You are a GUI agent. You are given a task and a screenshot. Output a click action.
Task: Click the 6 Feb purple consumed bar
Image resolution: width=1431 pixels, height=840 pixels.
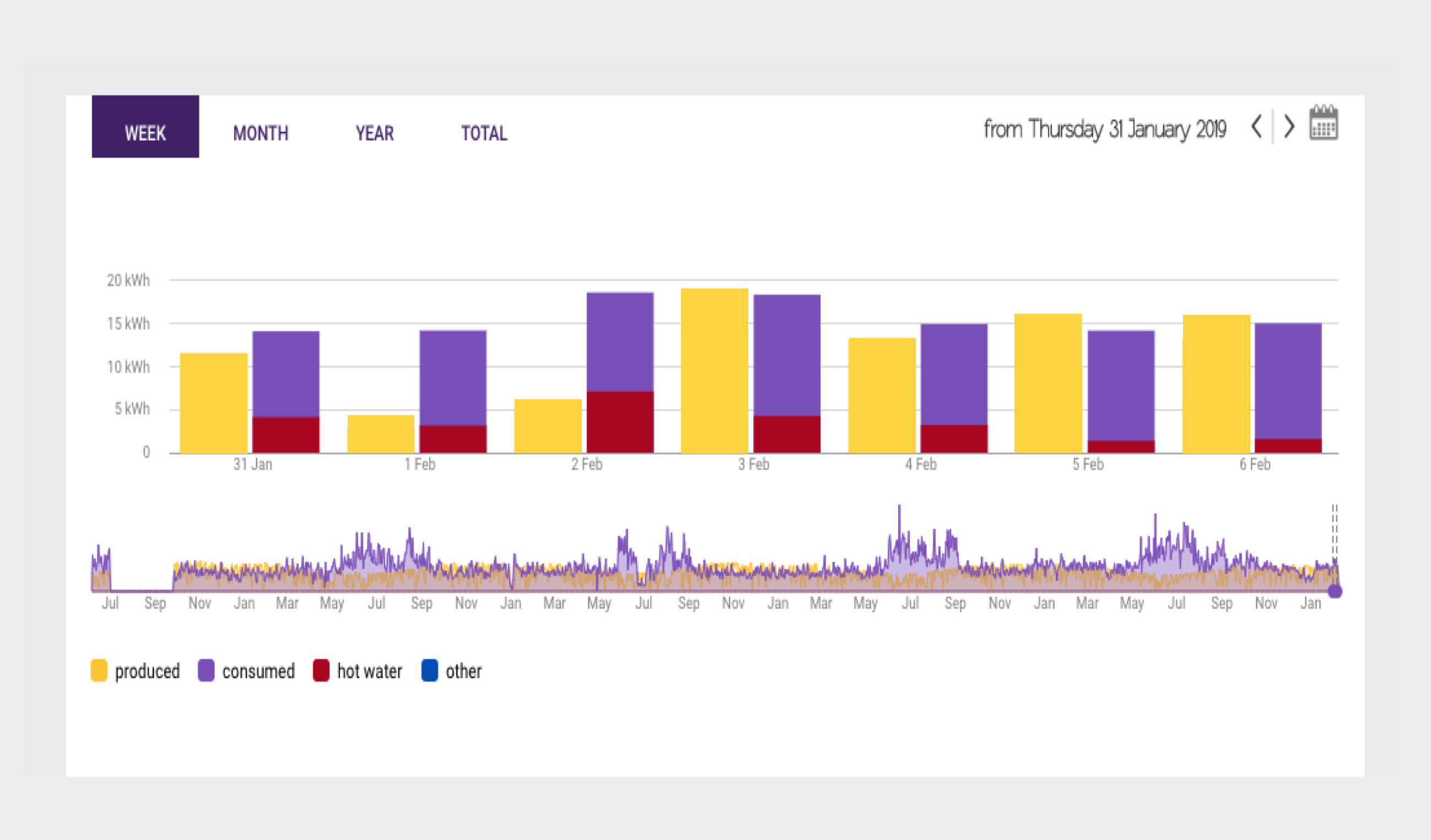(x=1288, y=381)
